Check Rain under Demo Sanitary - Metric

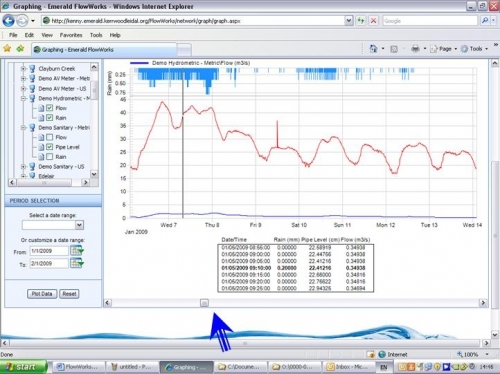pos(50,156)
